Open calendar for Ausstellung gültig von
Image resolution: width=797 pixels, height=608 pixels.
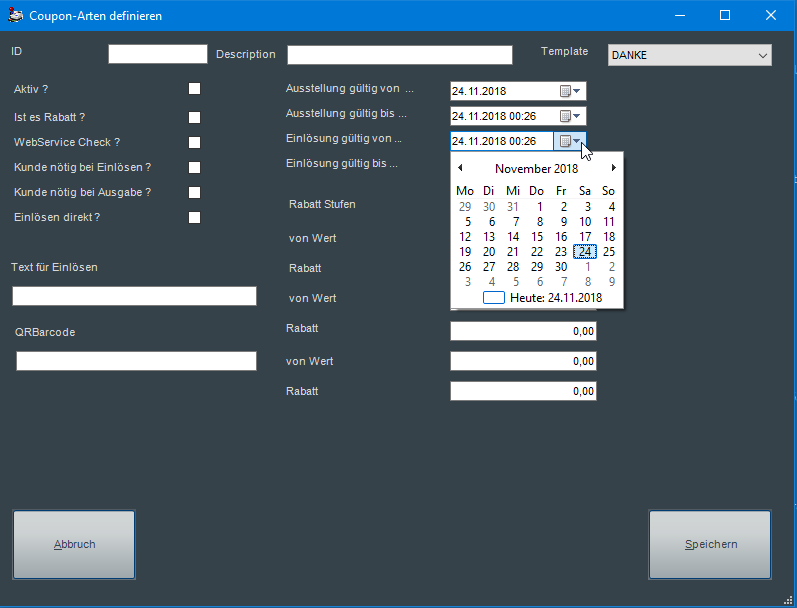569,91
